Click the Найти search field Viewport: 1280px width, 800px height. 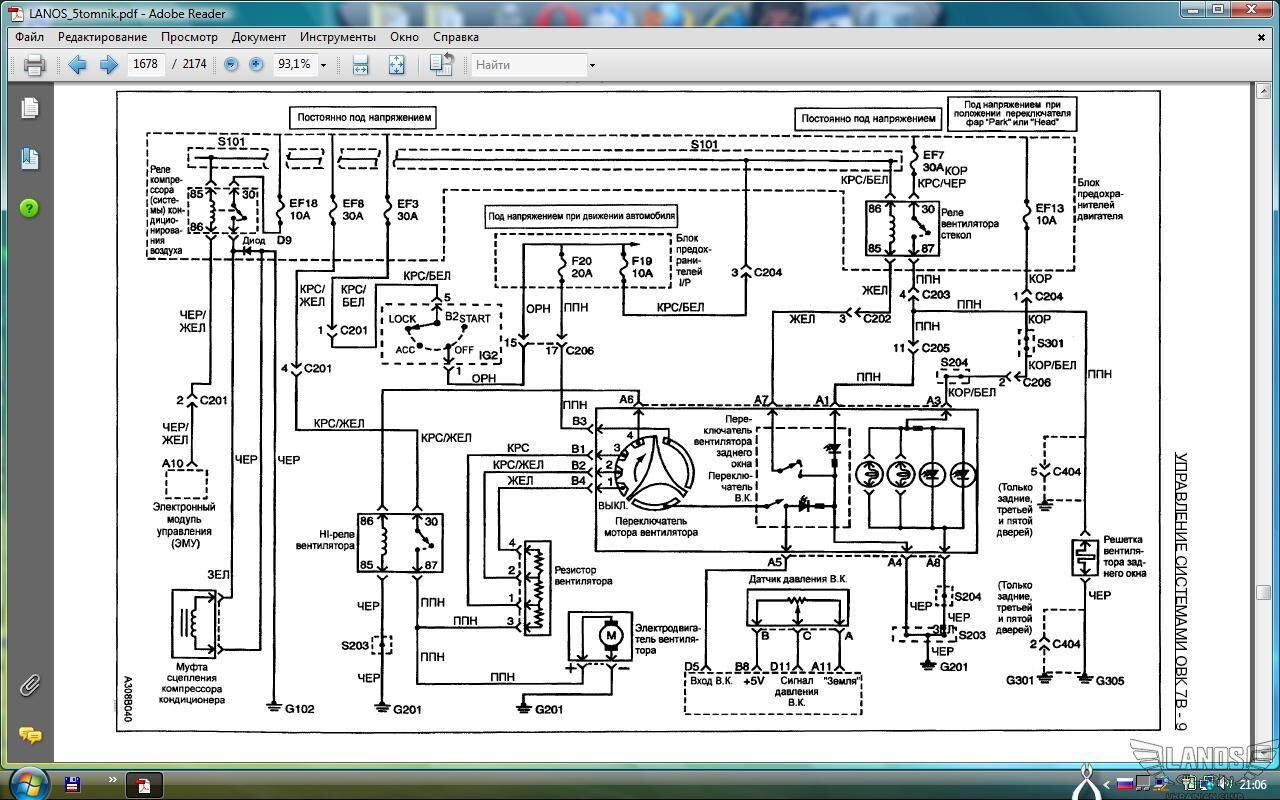coord(528,65)
